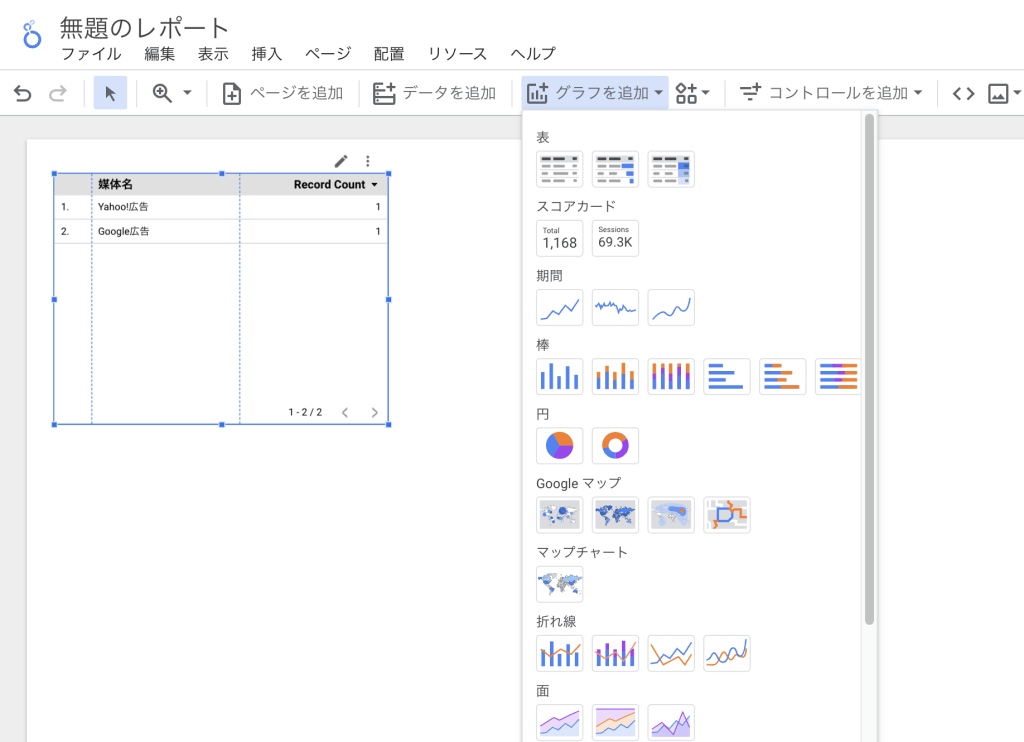
Task: Open the リソース menu
Action: (458, 54)
